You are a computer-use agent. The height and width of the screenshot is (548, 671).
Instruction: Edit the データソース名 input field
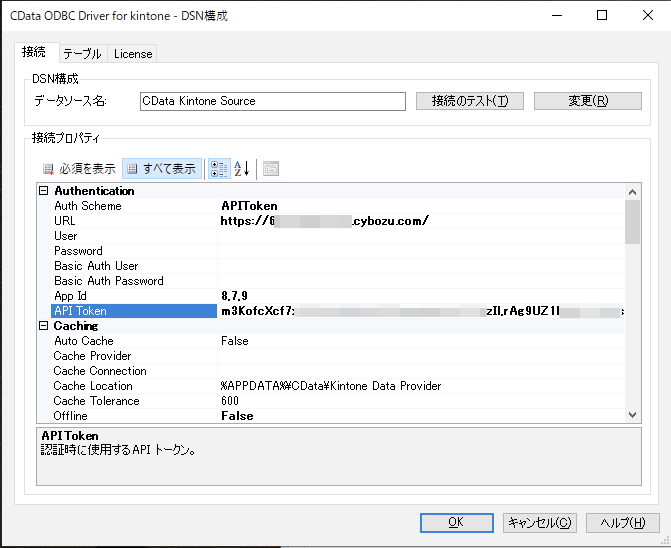click(273, 101)
